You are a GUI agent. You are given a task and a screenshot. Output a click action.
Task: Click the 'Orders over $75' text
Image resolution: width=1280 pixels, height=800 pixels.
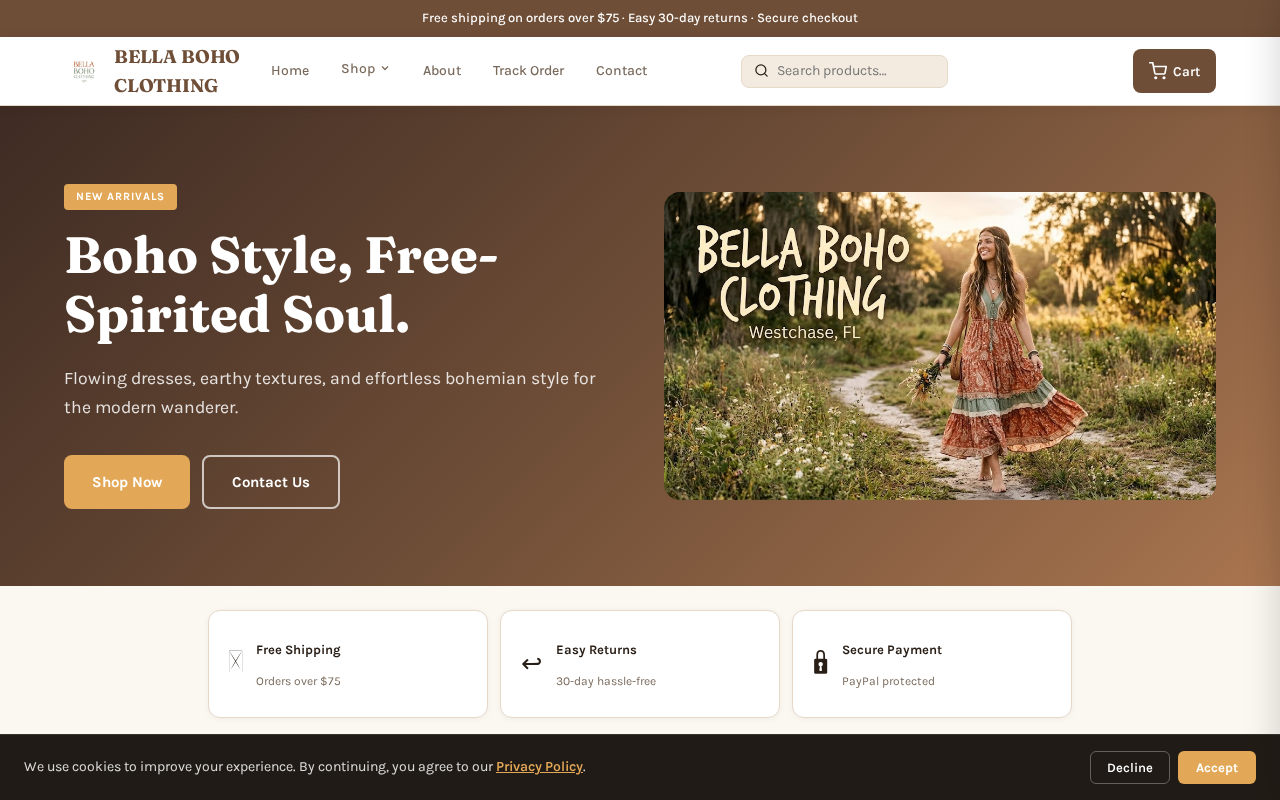tap(298, 681)
